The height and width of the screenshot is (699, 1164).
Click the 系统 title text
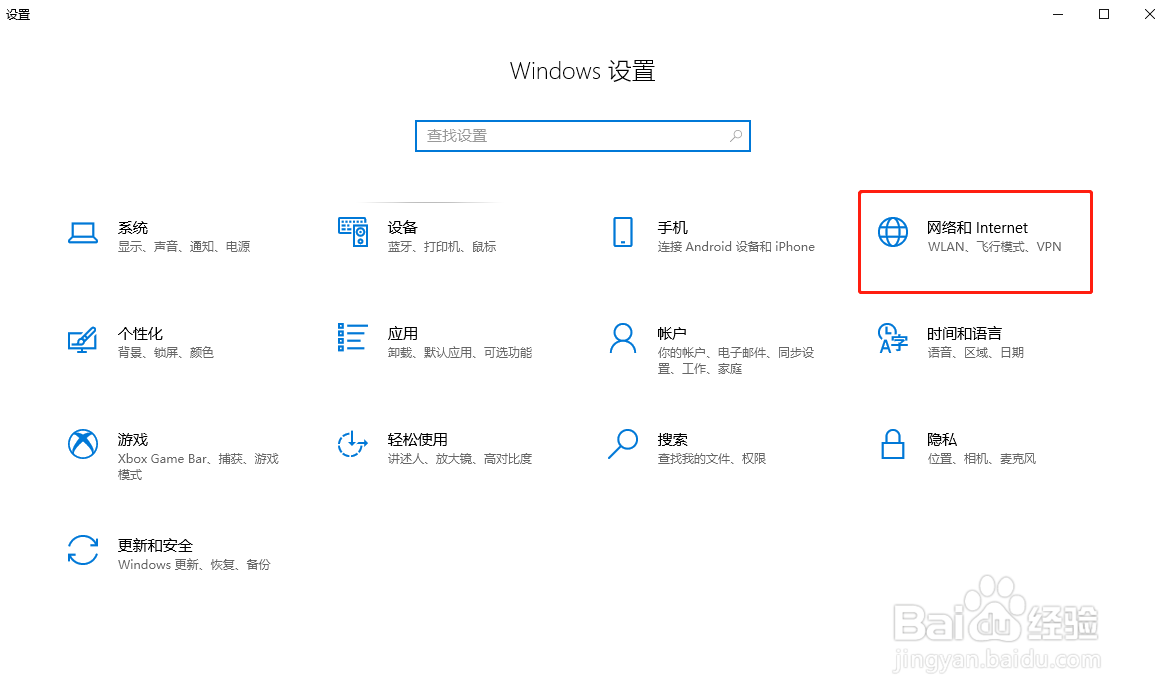click(133, 228)
